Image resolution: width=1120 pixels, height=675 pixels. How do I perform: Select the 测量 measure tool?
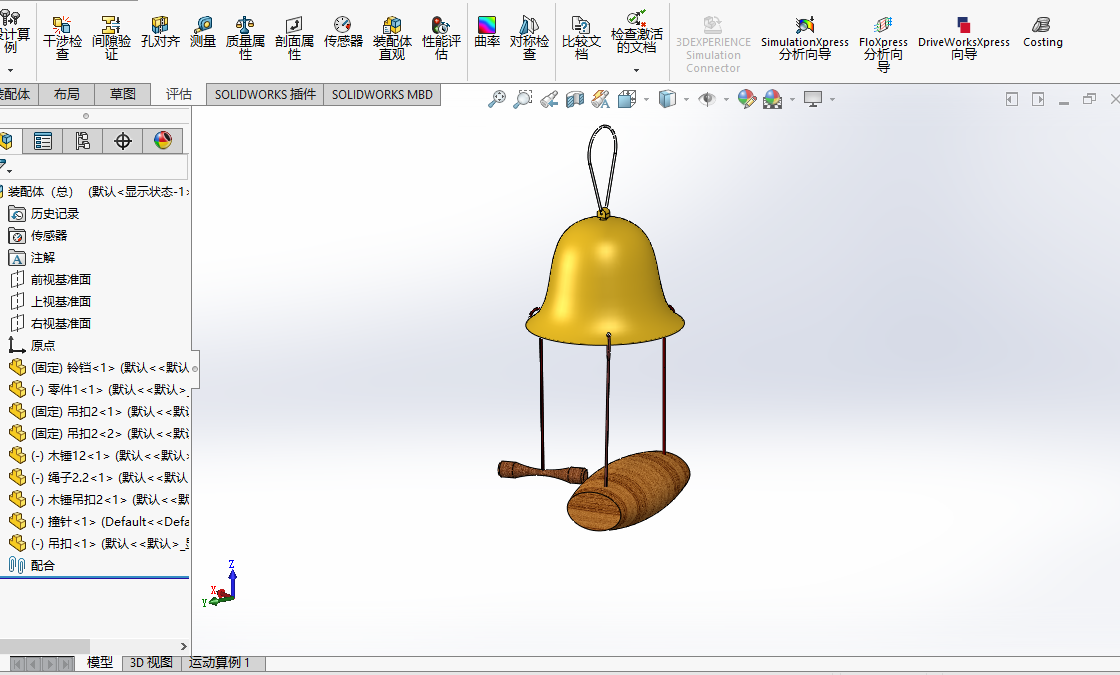click(x=203, y=33)
